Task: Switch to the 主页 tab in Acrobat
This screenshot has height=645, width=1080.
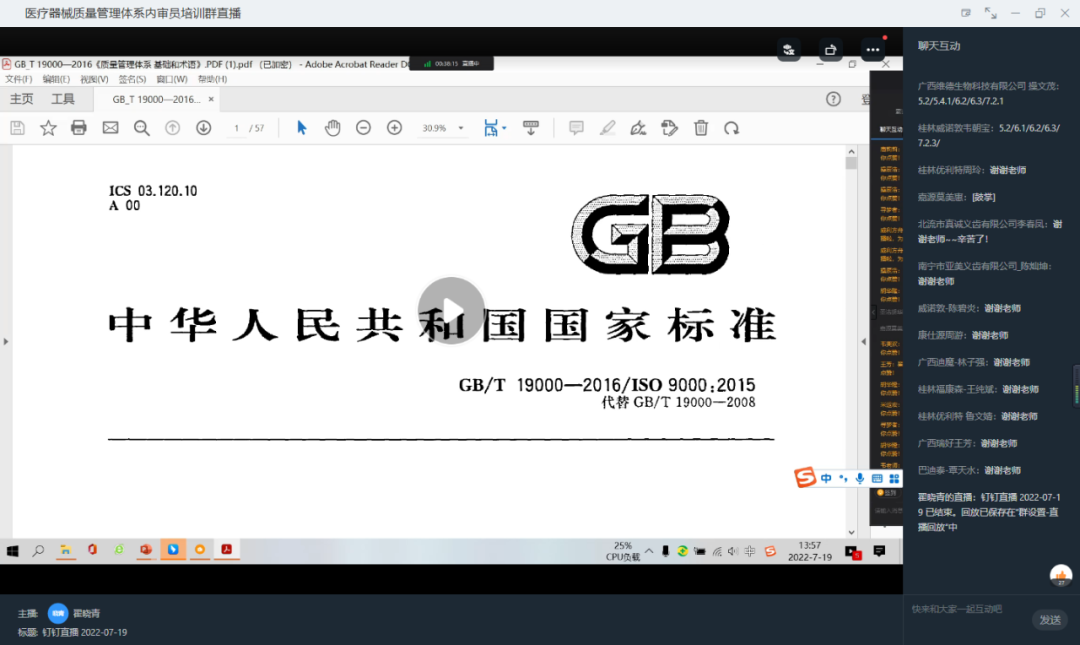Action: (21, 99)
